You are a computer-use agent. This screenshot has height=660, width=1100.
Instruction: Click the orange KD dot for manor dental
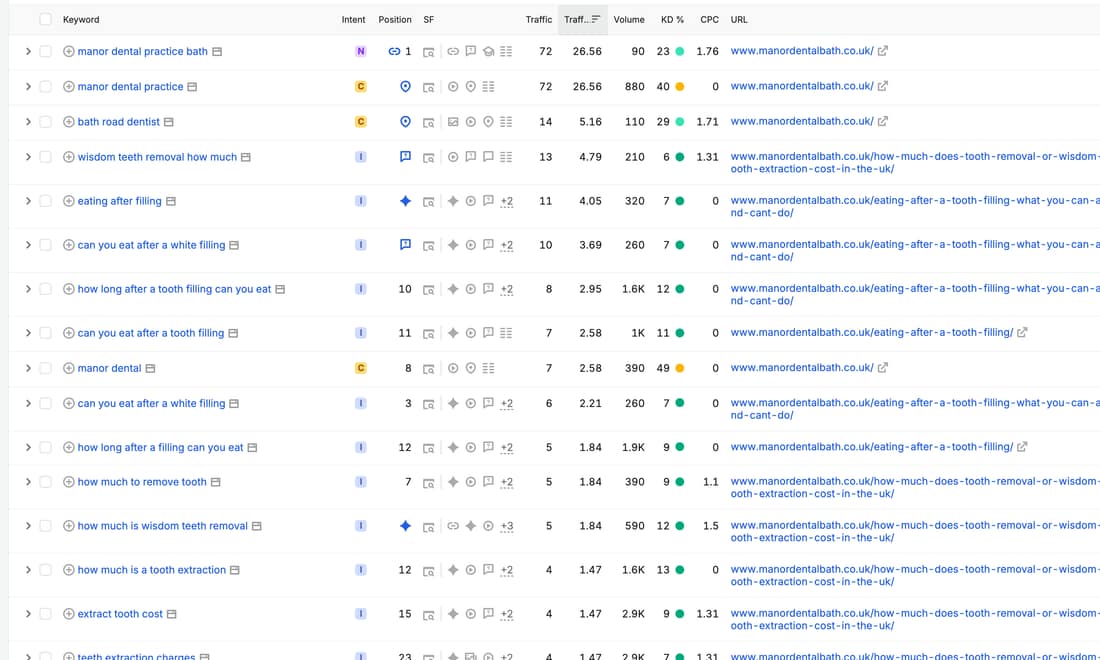(x=680, y=368)
